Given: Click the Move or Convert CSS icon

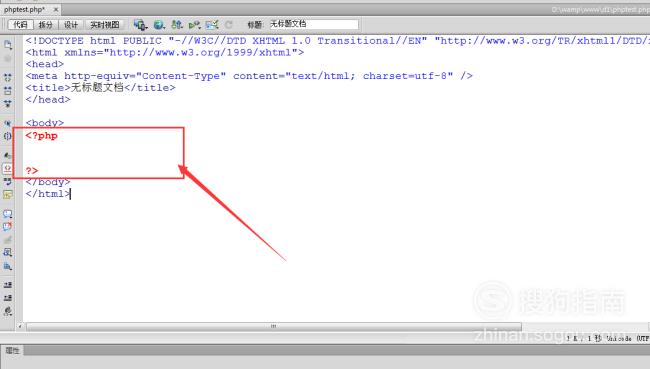Looking at the screenshot, I should [x=7, y=266].
